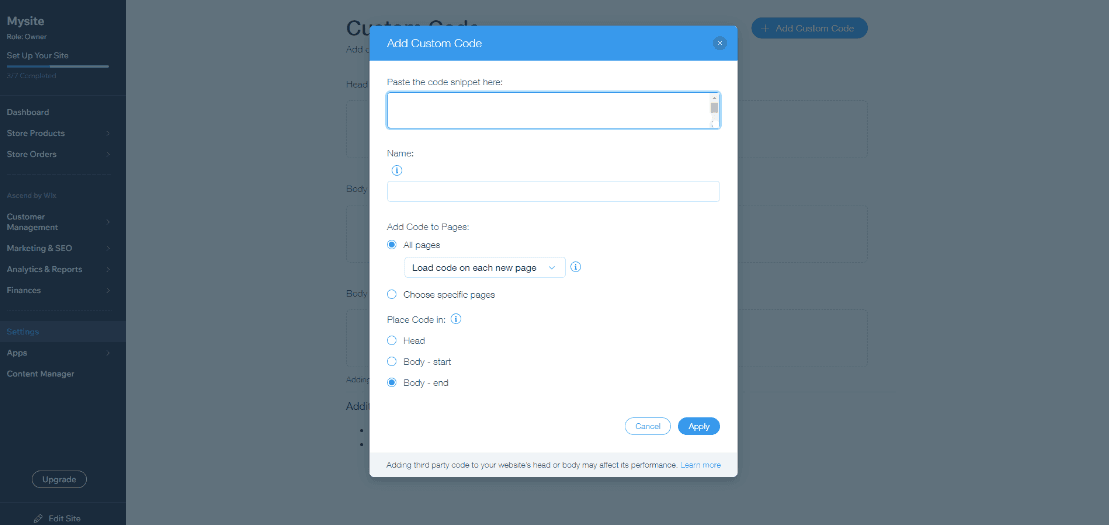Choose Body - start placement

click(392, 362)
